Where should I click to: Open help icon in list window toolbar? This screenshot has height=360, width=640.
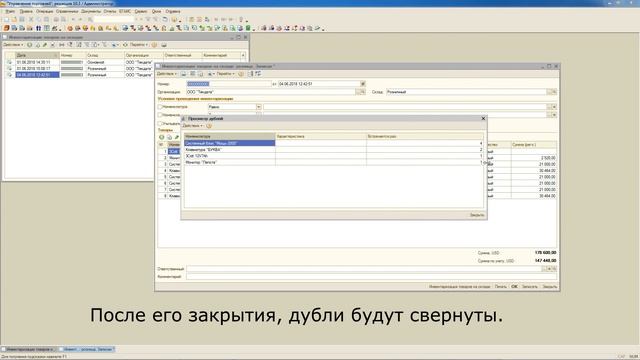(x=154, y=45)
